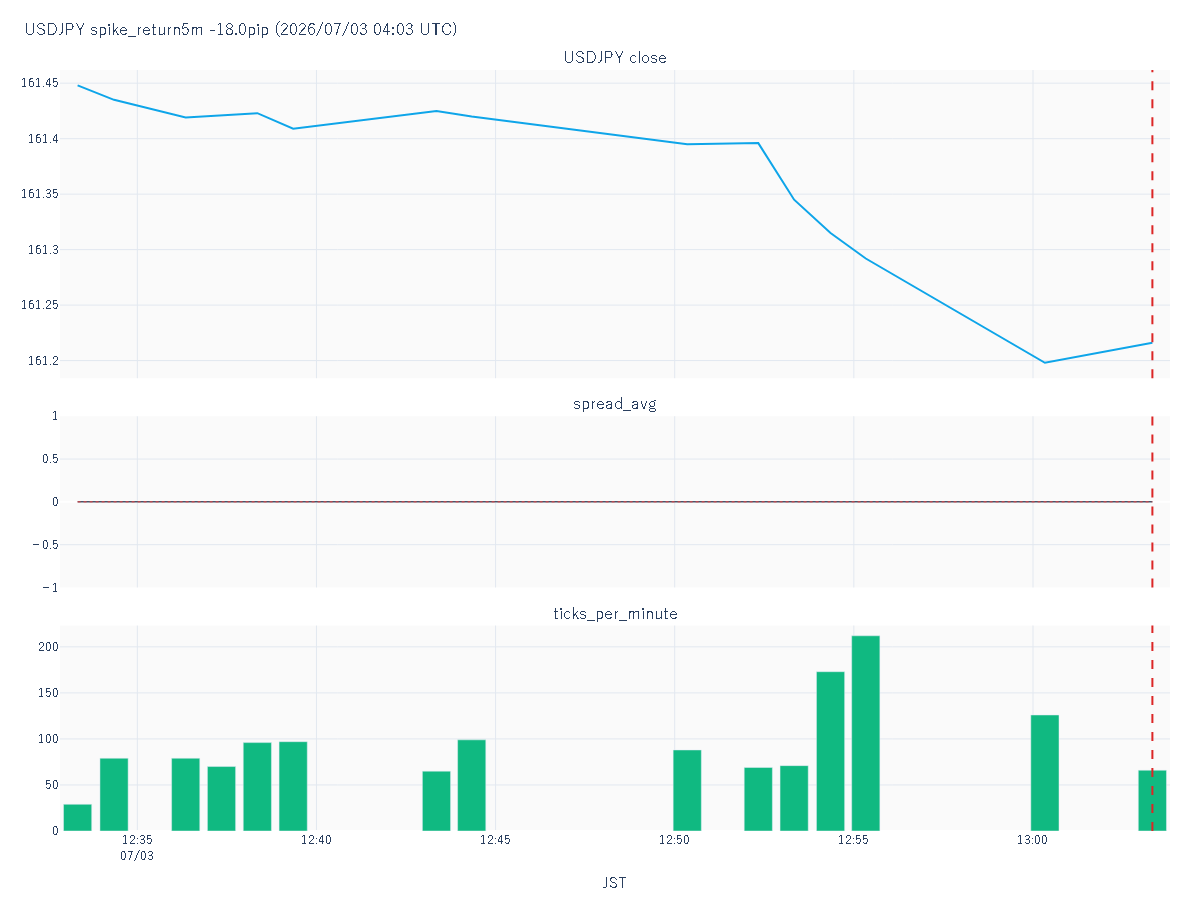The height and width of the screenshot is (900, 1200).
Task: Click the tallest green tick bar at 12:55
Action: point(865,733)
